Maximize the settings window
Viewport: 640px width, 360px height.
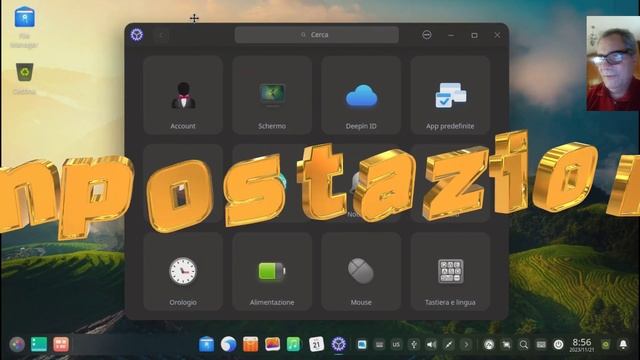(474, 36)
